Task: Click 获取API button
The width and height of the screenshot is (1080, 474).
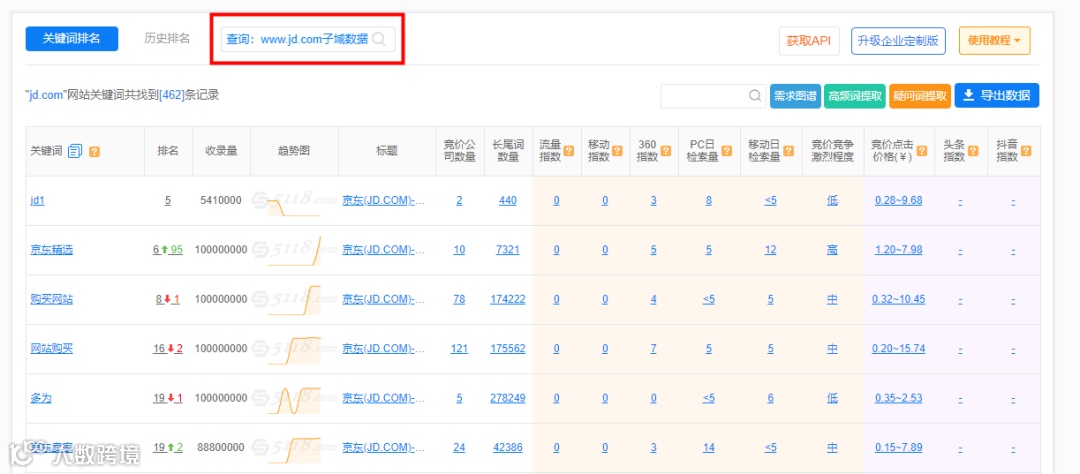Action: coord(809,40)
